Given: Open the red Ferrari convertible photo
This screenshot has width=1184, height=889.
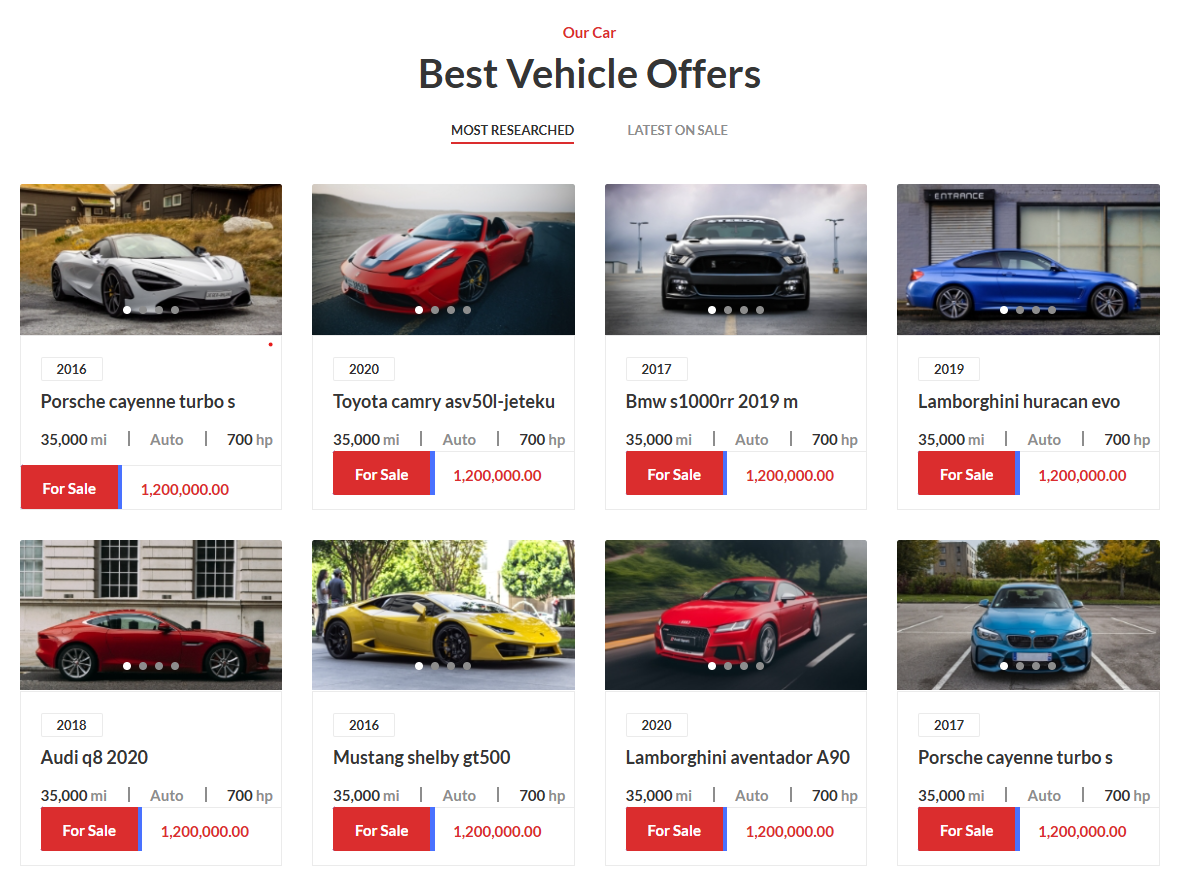Looking at the screenshot, I should tap(443, 259).
